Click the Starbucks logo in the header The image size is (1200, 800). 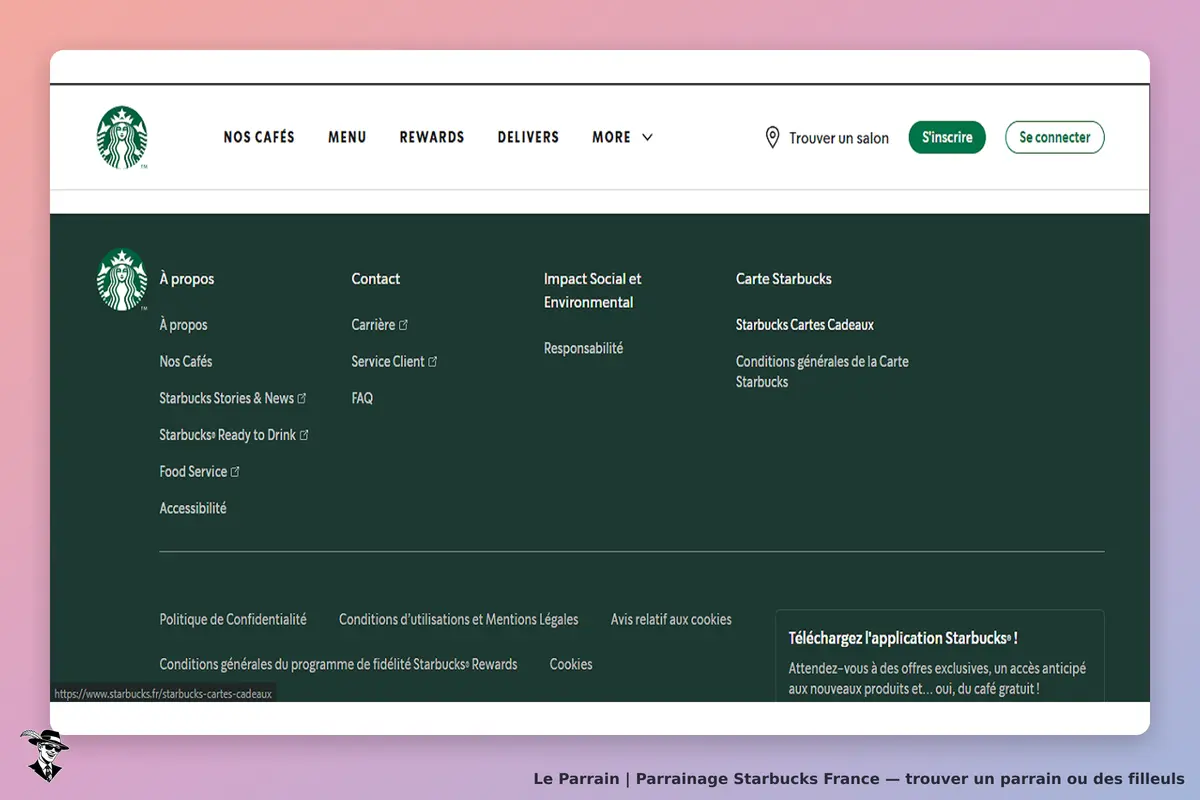[122, 137]
